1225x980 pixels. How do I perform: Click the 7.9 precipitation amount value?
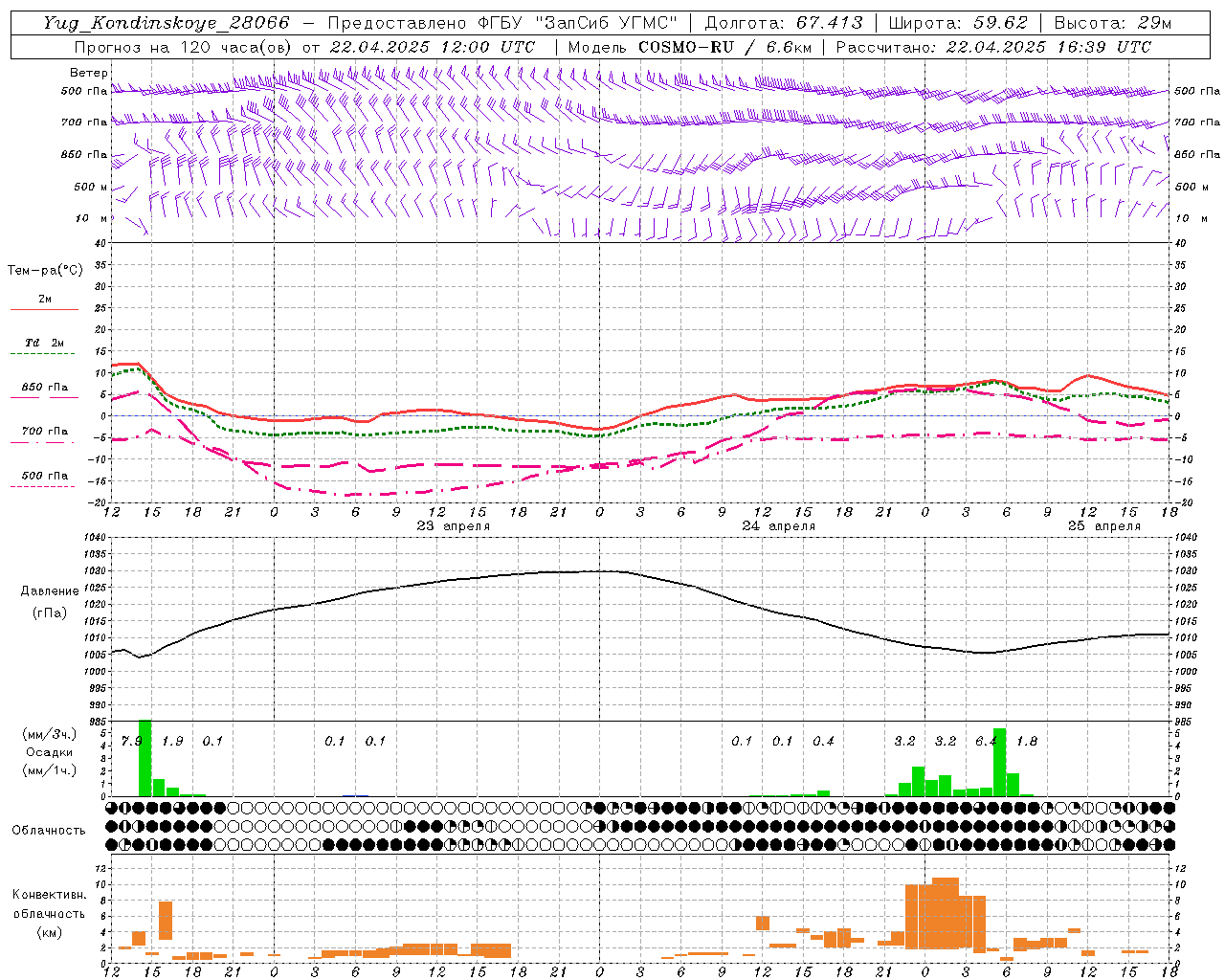[131, 742]
